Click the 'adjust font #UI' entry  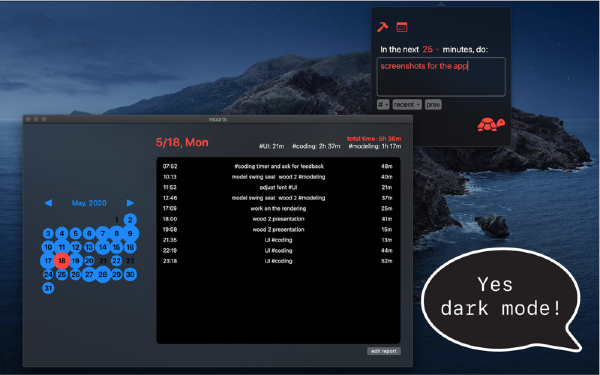coord(278,188)
